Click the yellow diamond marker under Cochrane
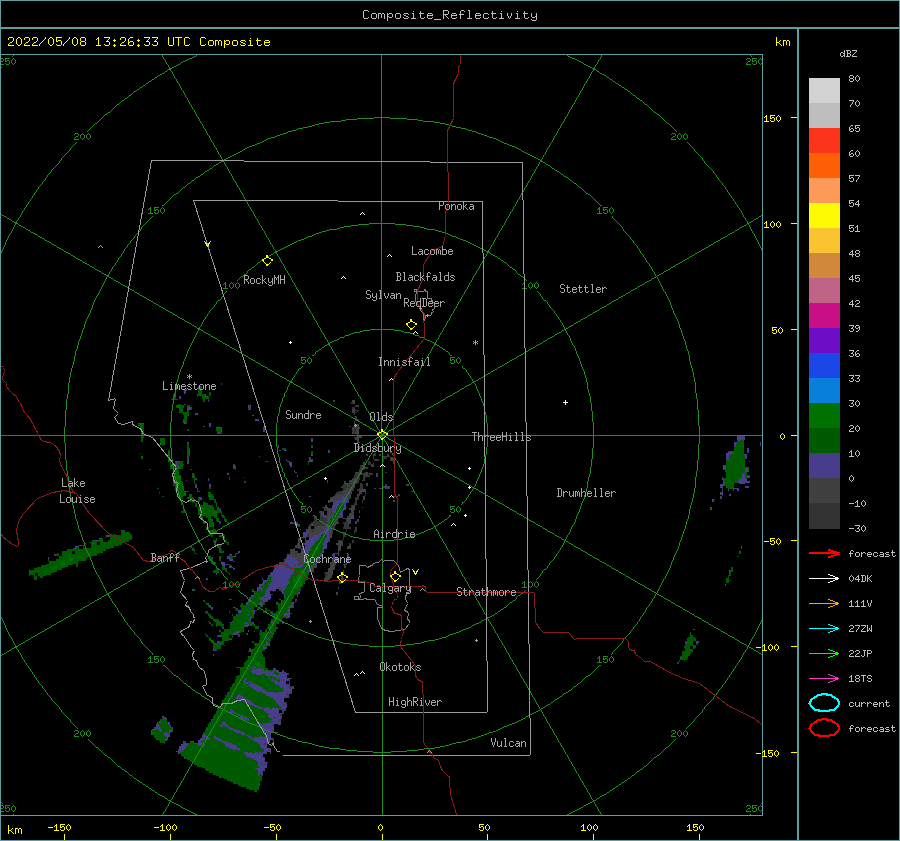Viewport: 900px width, 841px height. [x=343, y=578]
